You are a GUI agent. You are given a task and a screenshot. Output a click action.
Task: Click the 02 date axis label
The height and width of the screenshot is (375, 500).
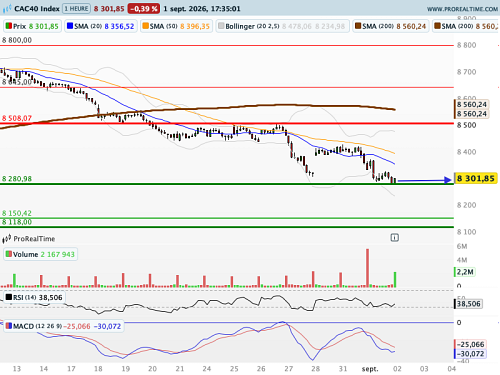397,369
